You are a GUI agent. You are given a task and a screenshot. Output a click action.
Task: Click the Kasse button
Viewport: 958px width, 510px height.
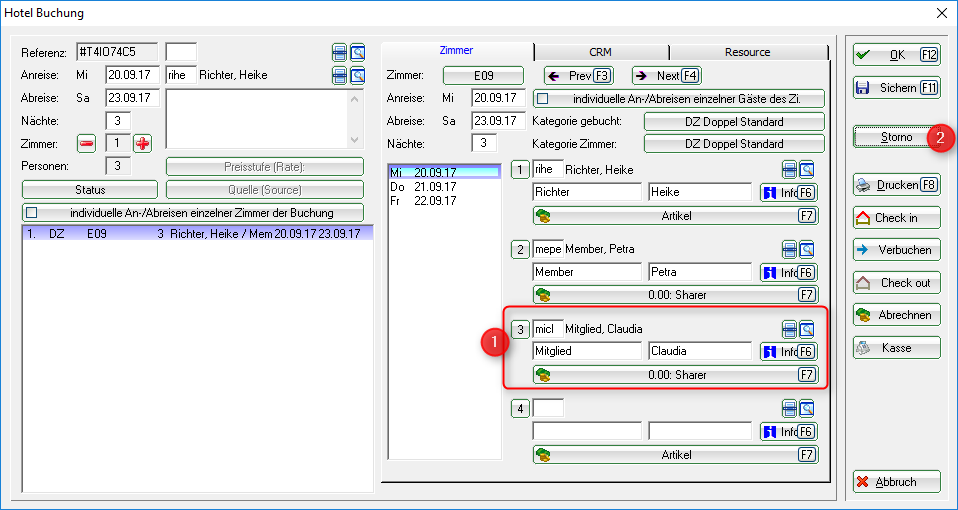[896, 348]
